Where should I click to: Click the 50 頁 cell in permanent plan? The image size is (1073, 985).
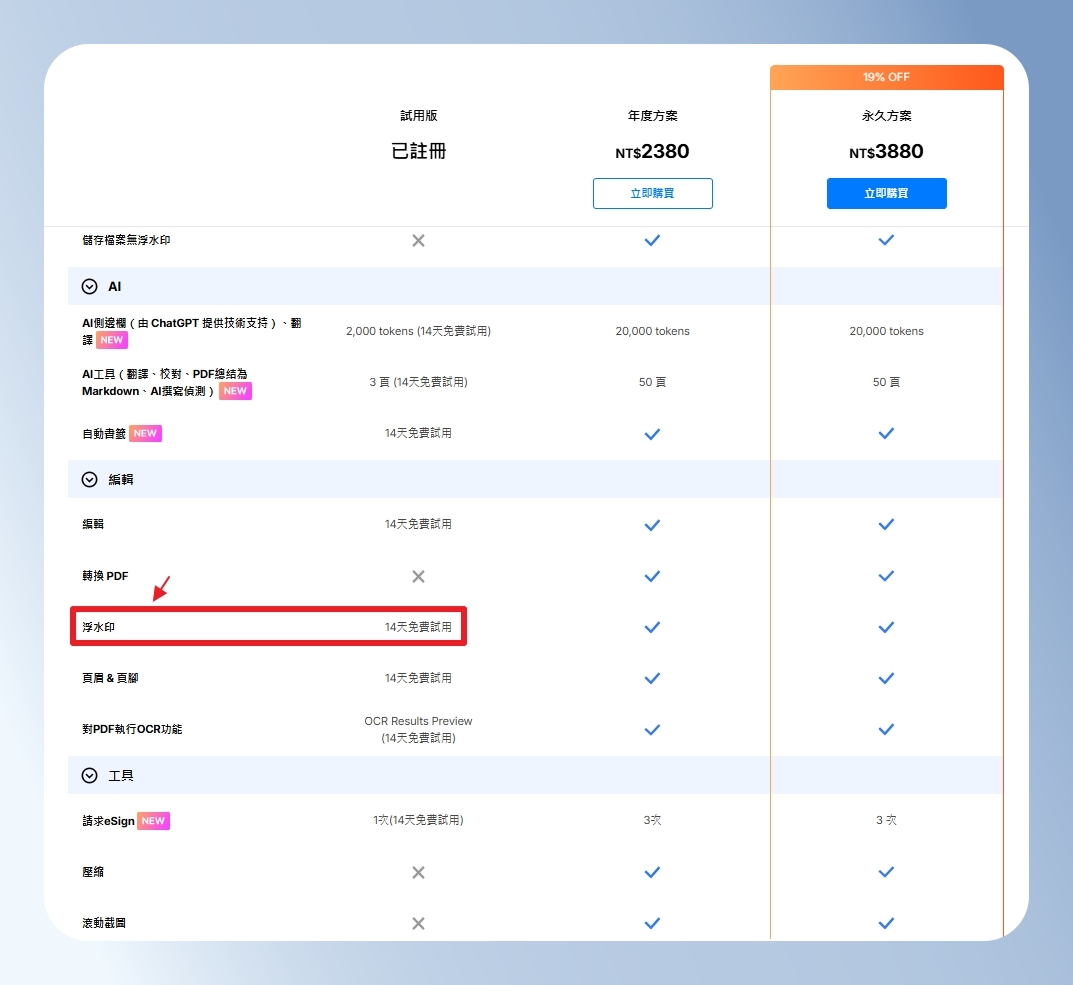886,382
